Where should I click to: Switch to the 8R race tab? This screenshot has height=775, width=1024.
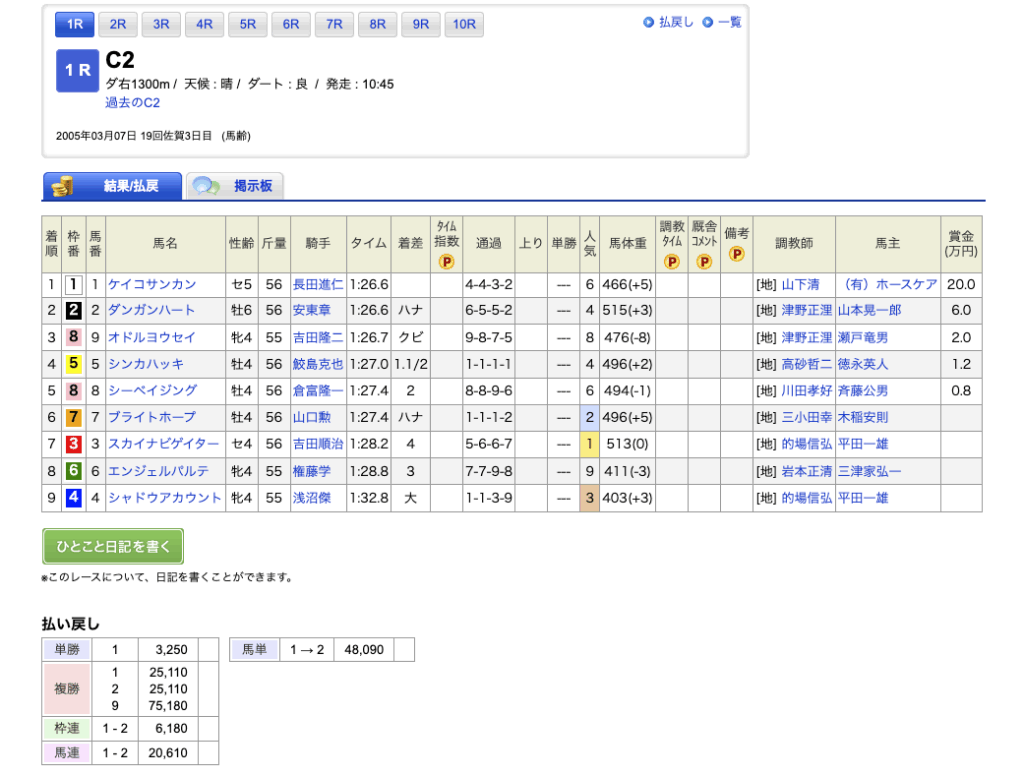377,24
